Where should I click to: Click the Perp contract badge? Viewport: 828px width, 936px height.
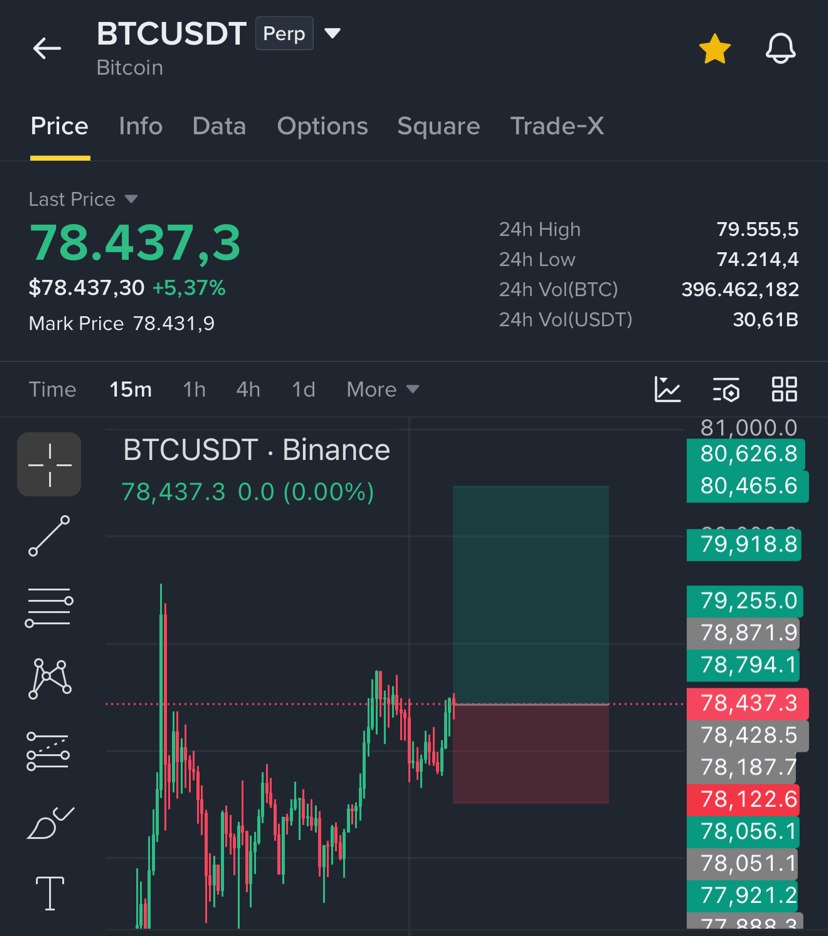coord(284,33)
